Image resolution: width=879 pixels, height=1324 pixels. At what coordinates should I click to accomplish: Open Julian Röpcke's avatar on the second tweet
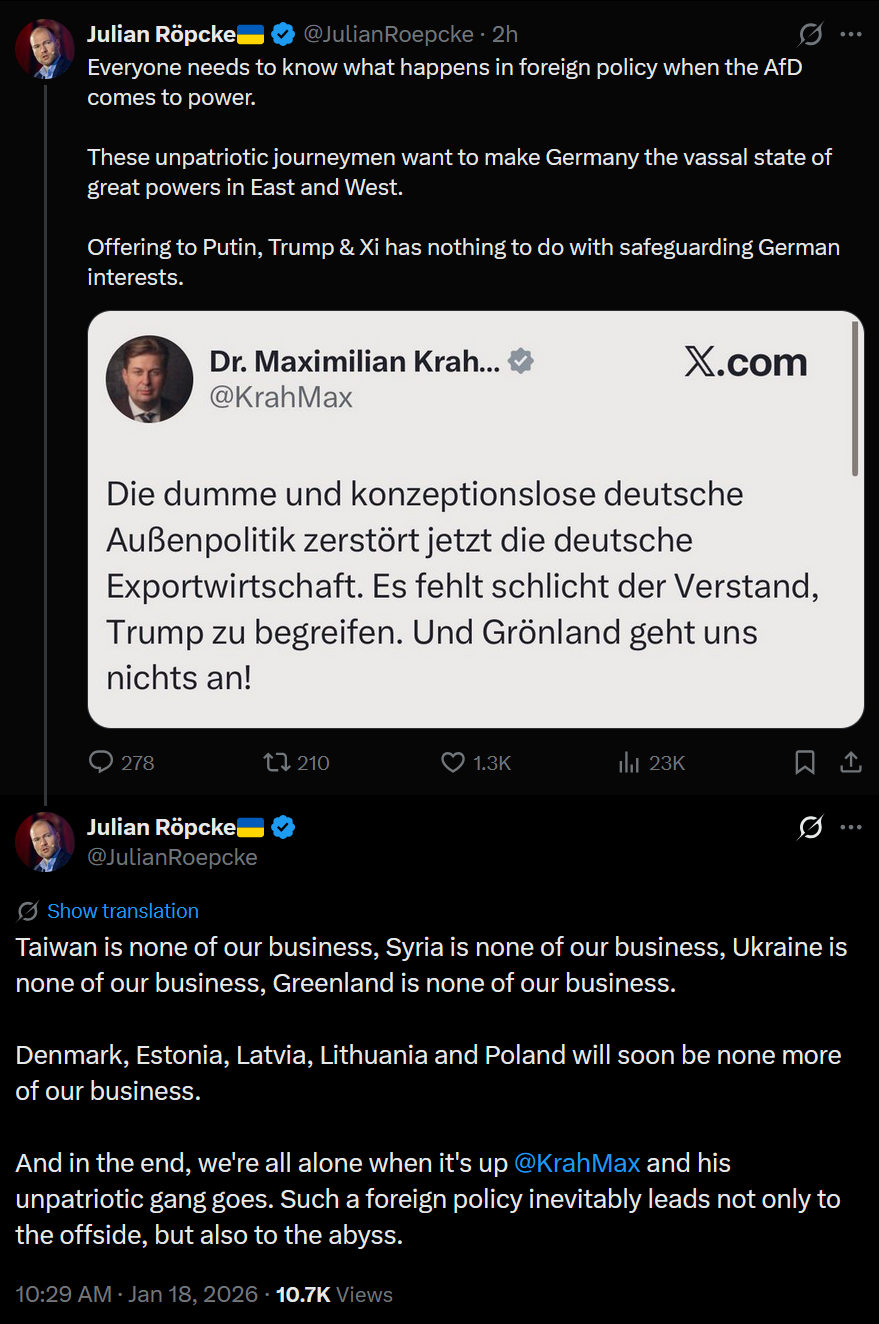coord(45,842)
